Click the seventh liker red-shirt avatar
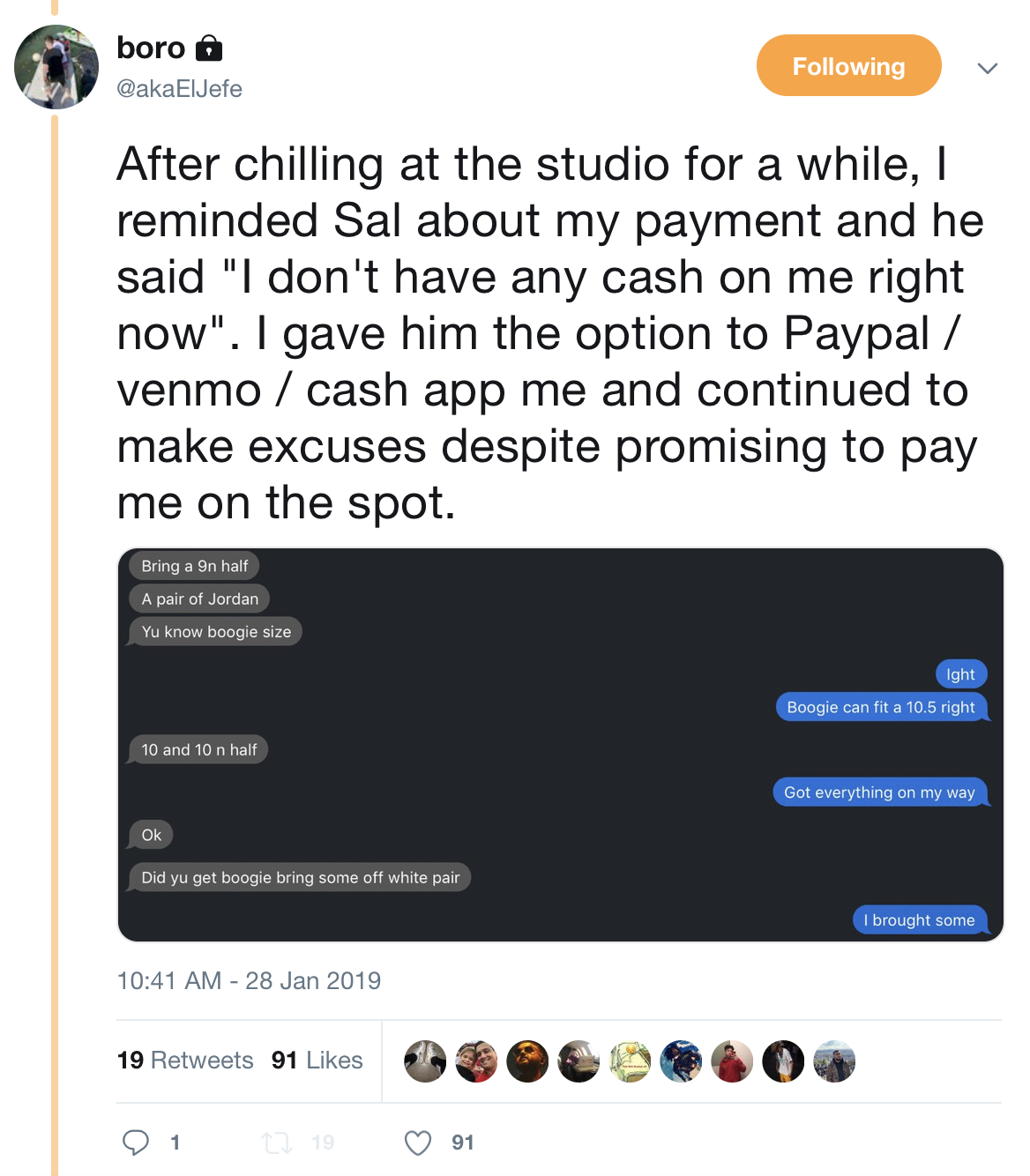The height and width of the screenshot is (1176, 1030). (x=732, y=1061)
